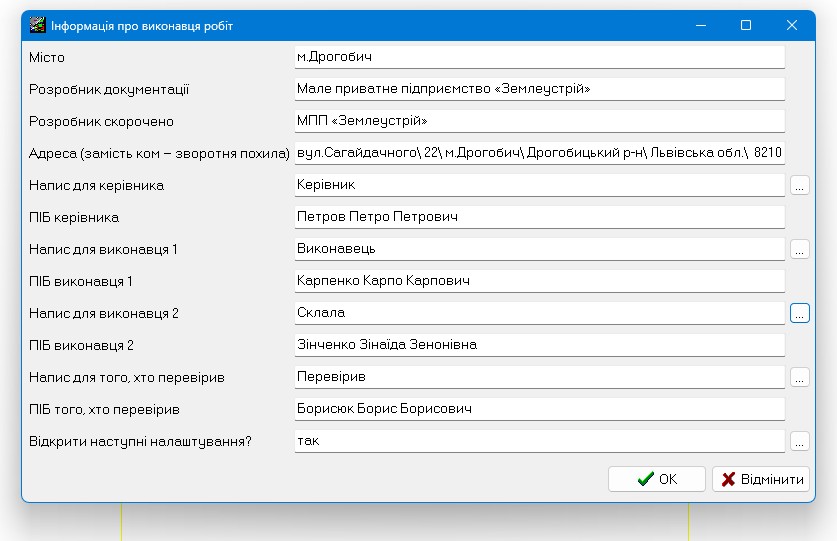Click the 'Виконавець' caption field
The width and height of the screenshot is (837, 541).
tap(539, 249)
